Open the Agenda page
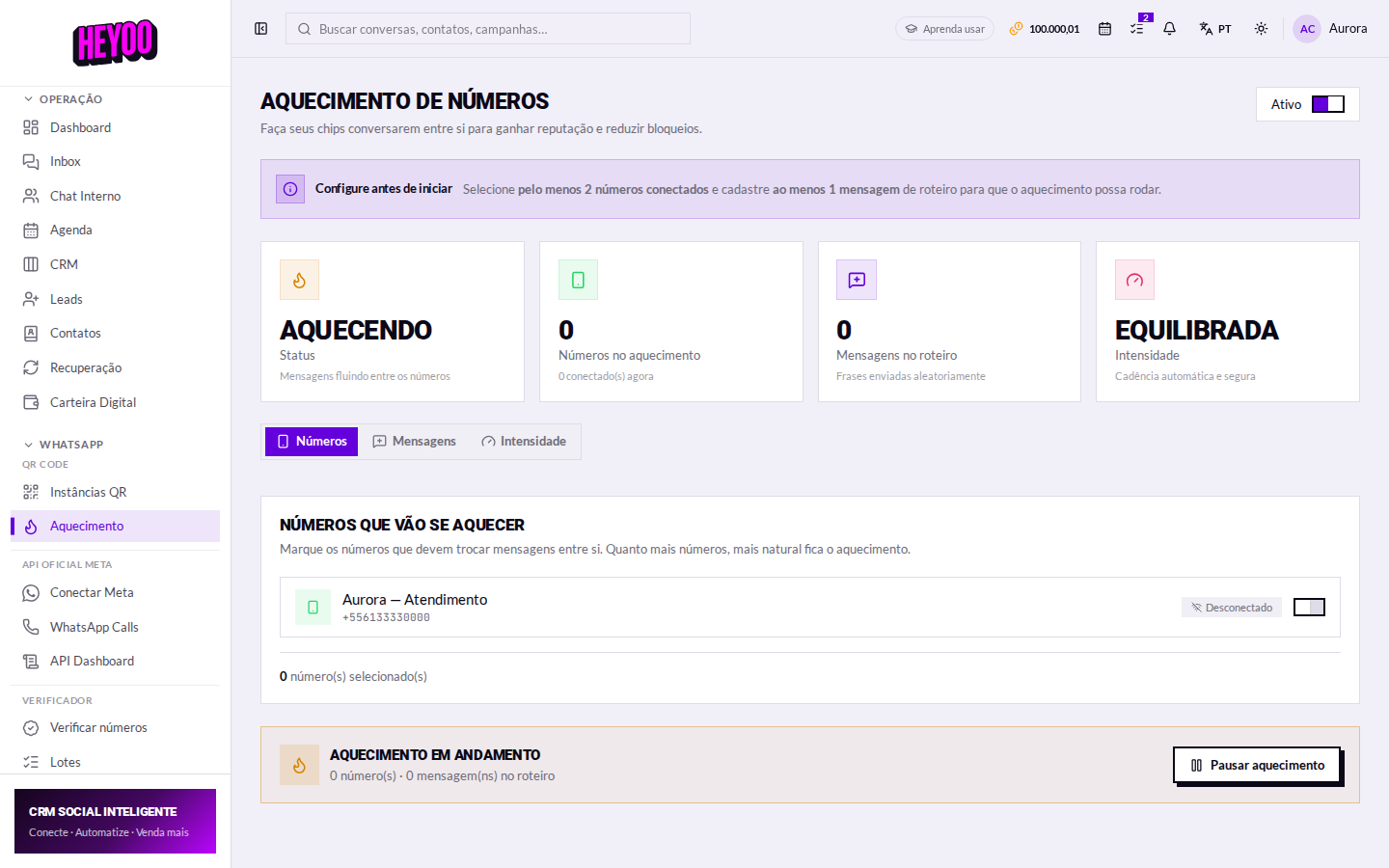The image size is (1389, 868). (x=115, y=230)
